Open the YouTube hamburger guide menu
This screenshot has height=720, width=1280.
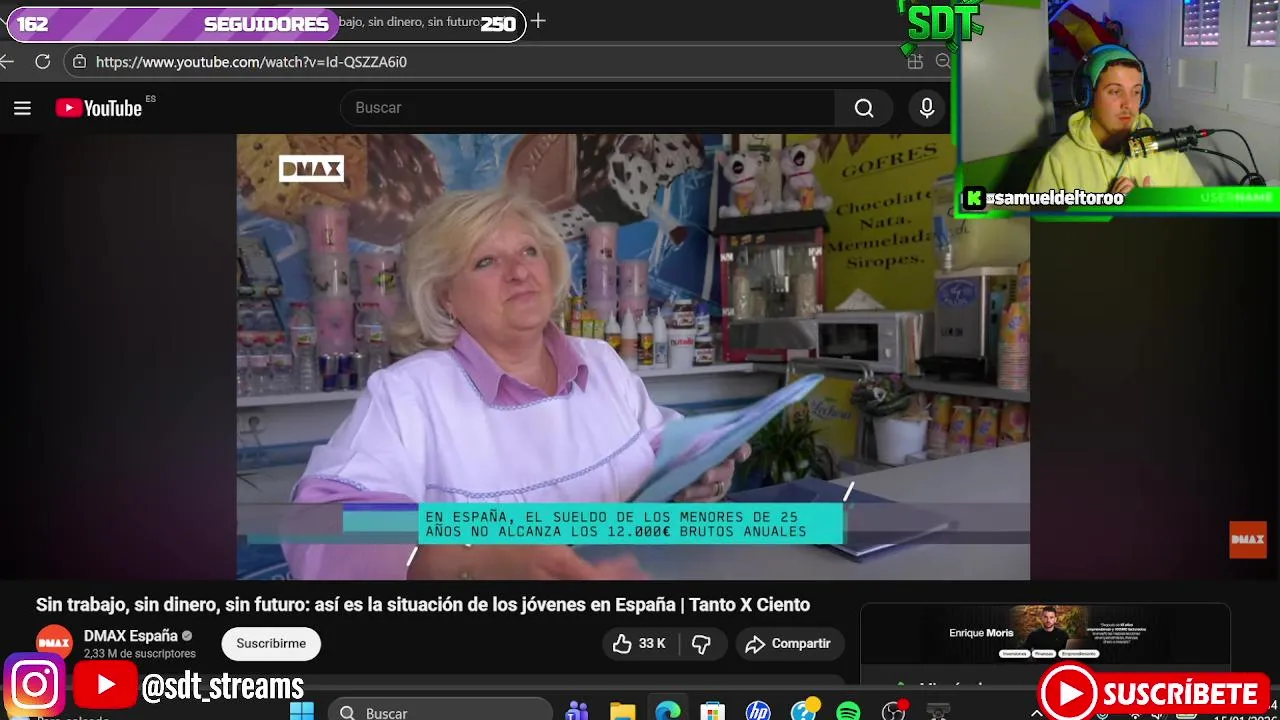tap(22, 108)
